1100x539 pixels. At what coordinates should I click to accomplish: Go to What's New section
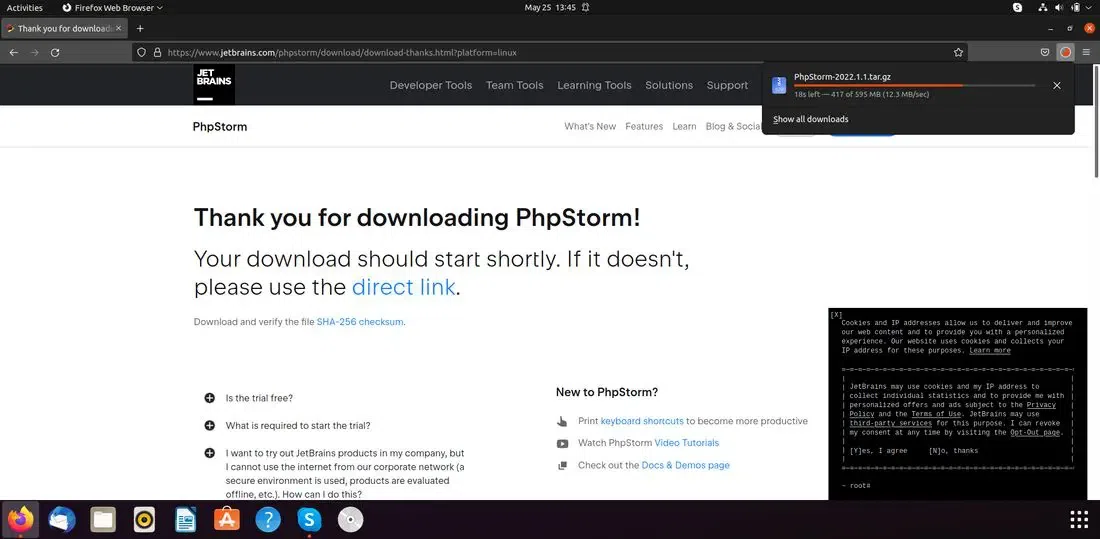click(590, 126)
